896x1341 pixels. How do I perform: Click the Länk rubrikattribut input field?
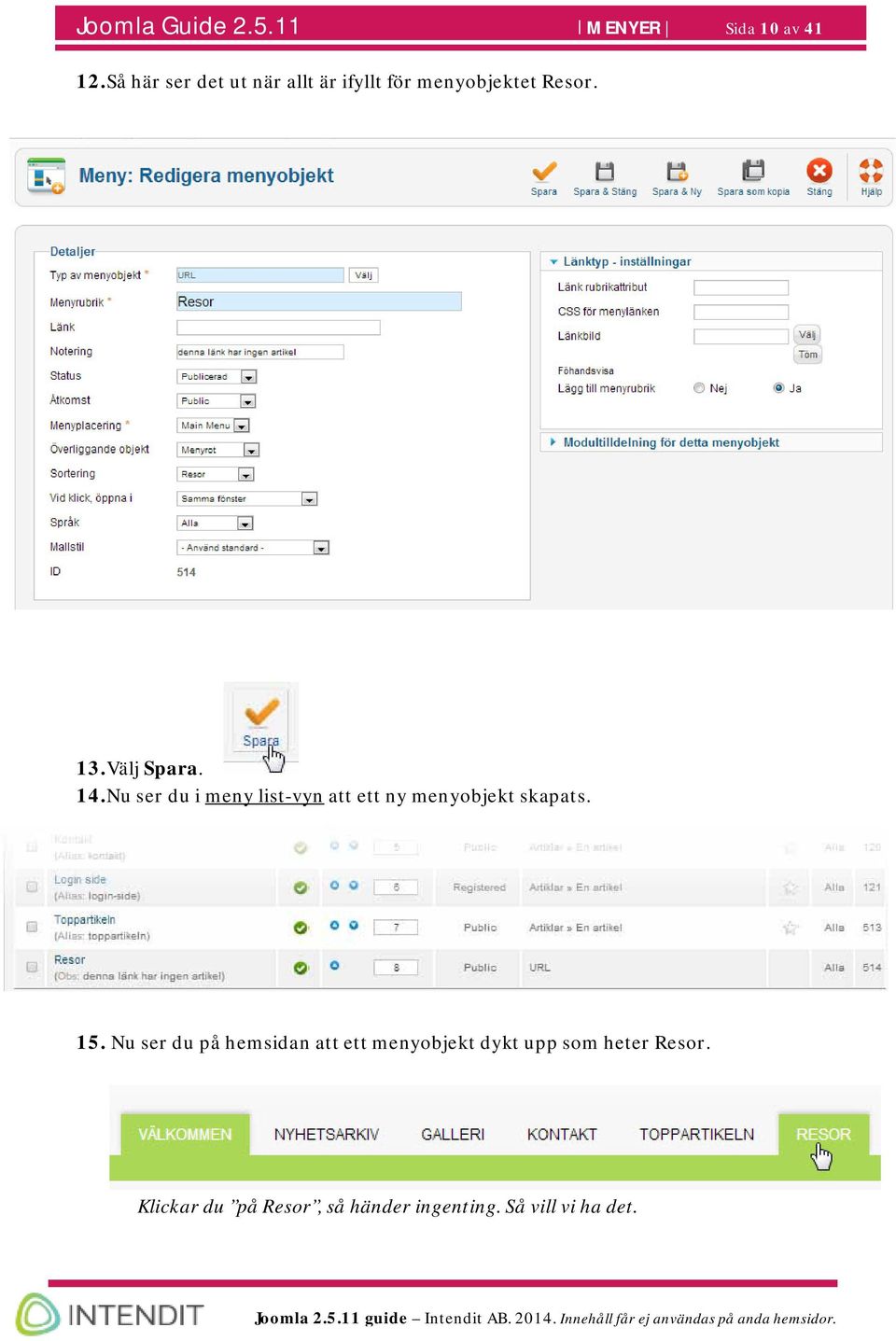tap(741, 287)
